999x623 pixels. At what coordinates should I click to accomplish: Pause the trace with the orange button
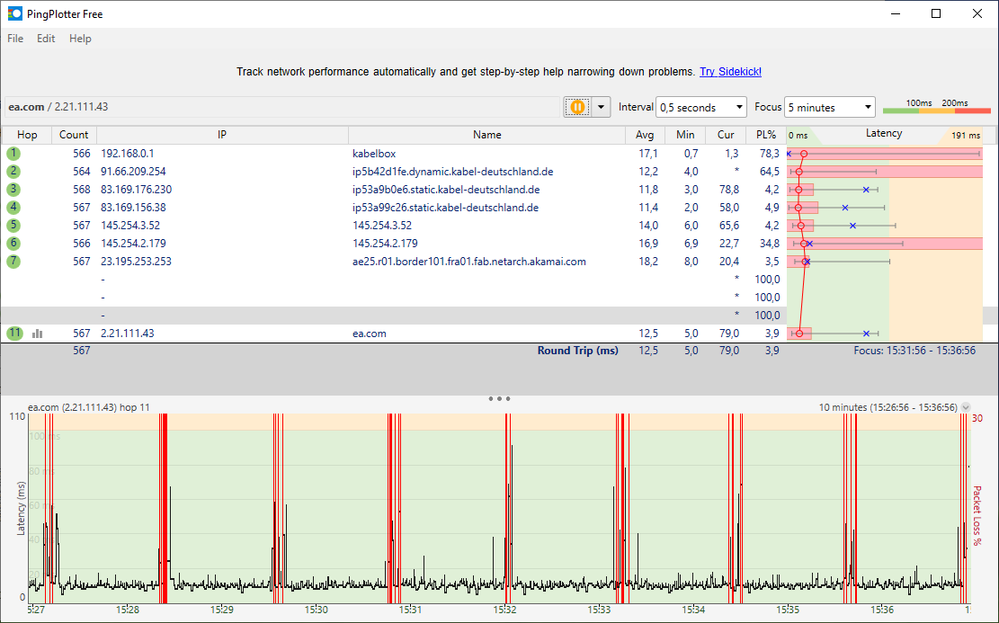tap(577, 107)
